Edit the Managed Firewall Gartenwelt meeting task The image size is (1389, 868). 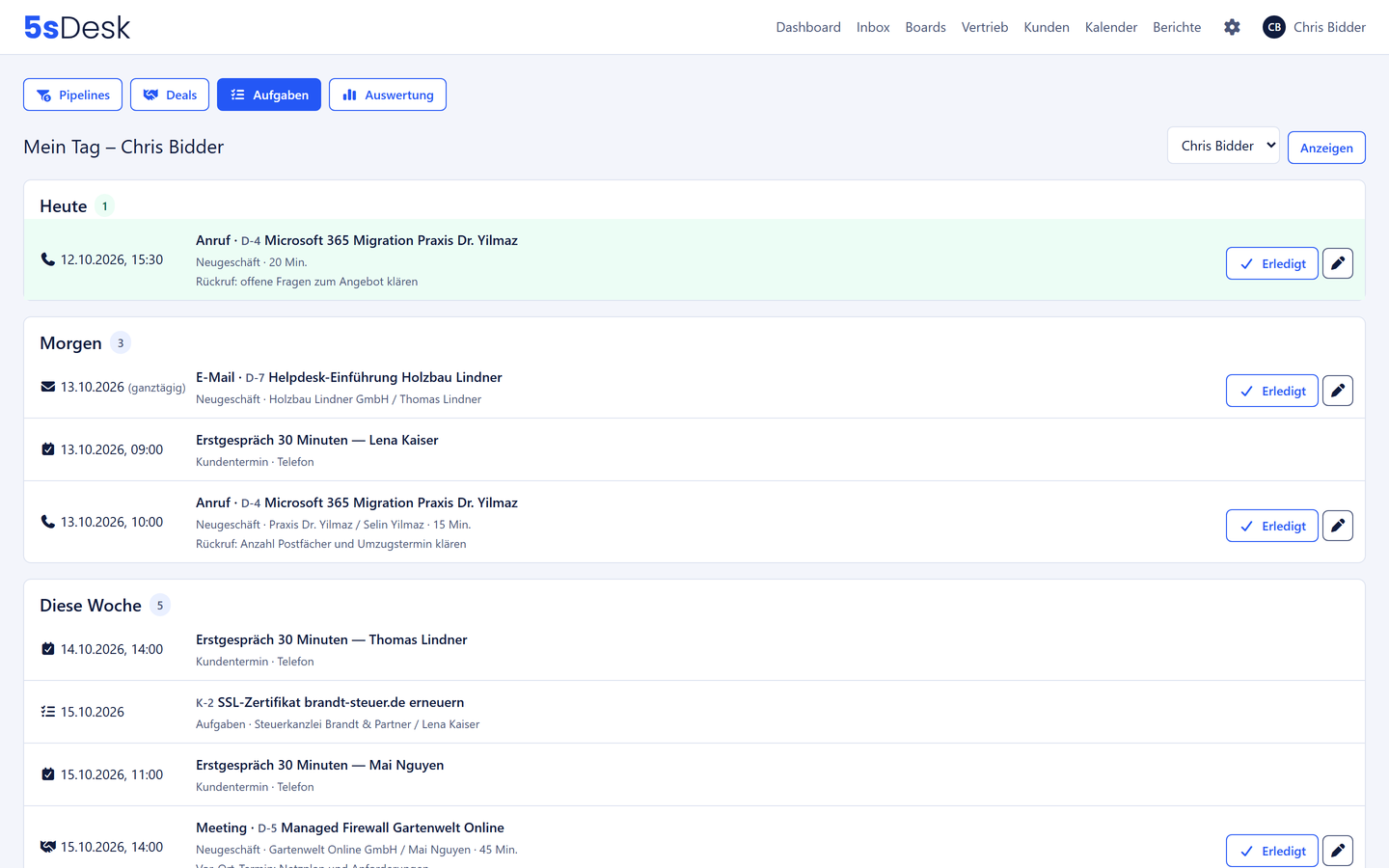(1338, 851)
